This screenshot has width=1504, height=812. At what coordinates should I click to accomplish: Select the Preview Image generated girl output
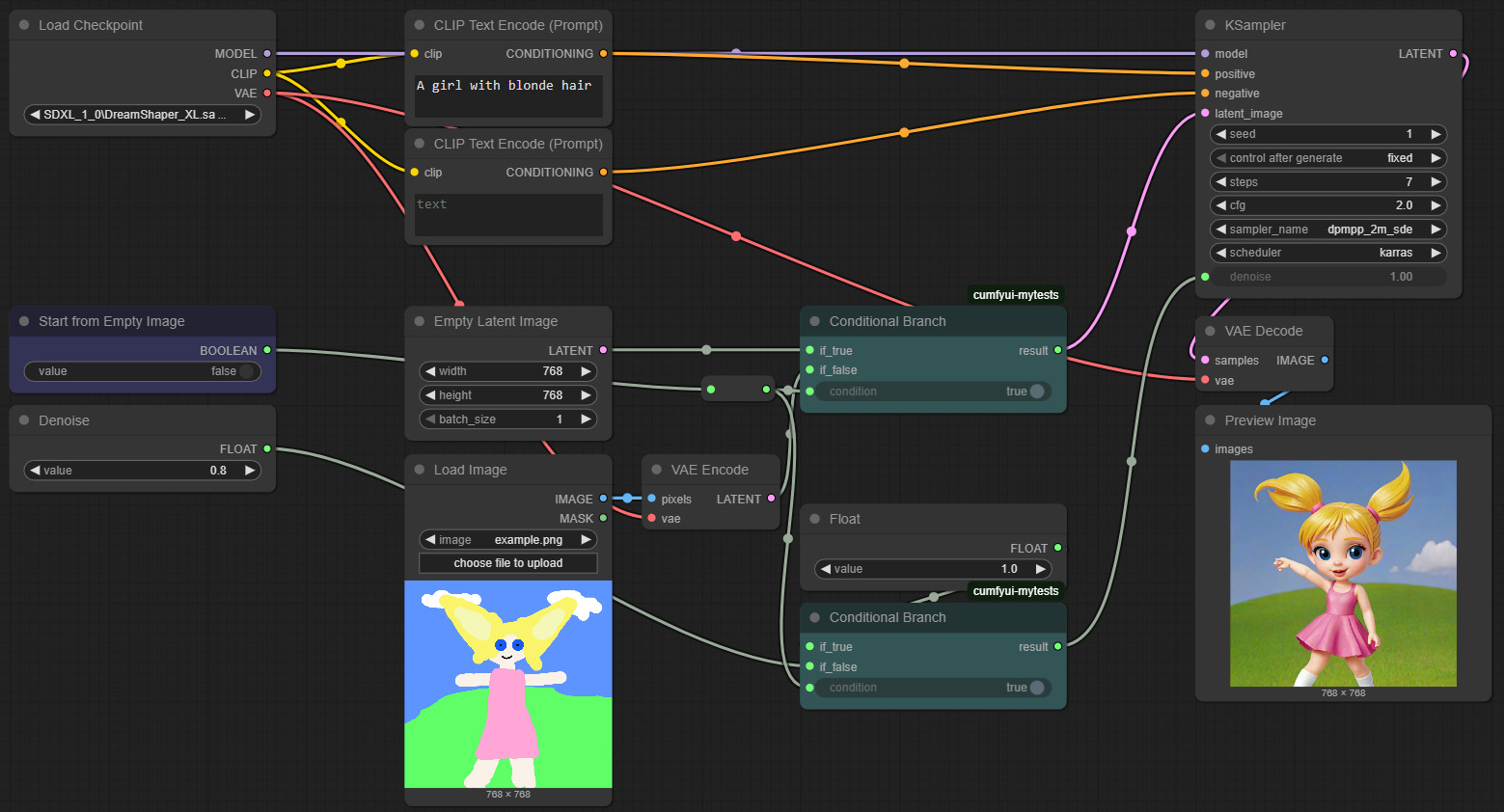pos(1343,574)
